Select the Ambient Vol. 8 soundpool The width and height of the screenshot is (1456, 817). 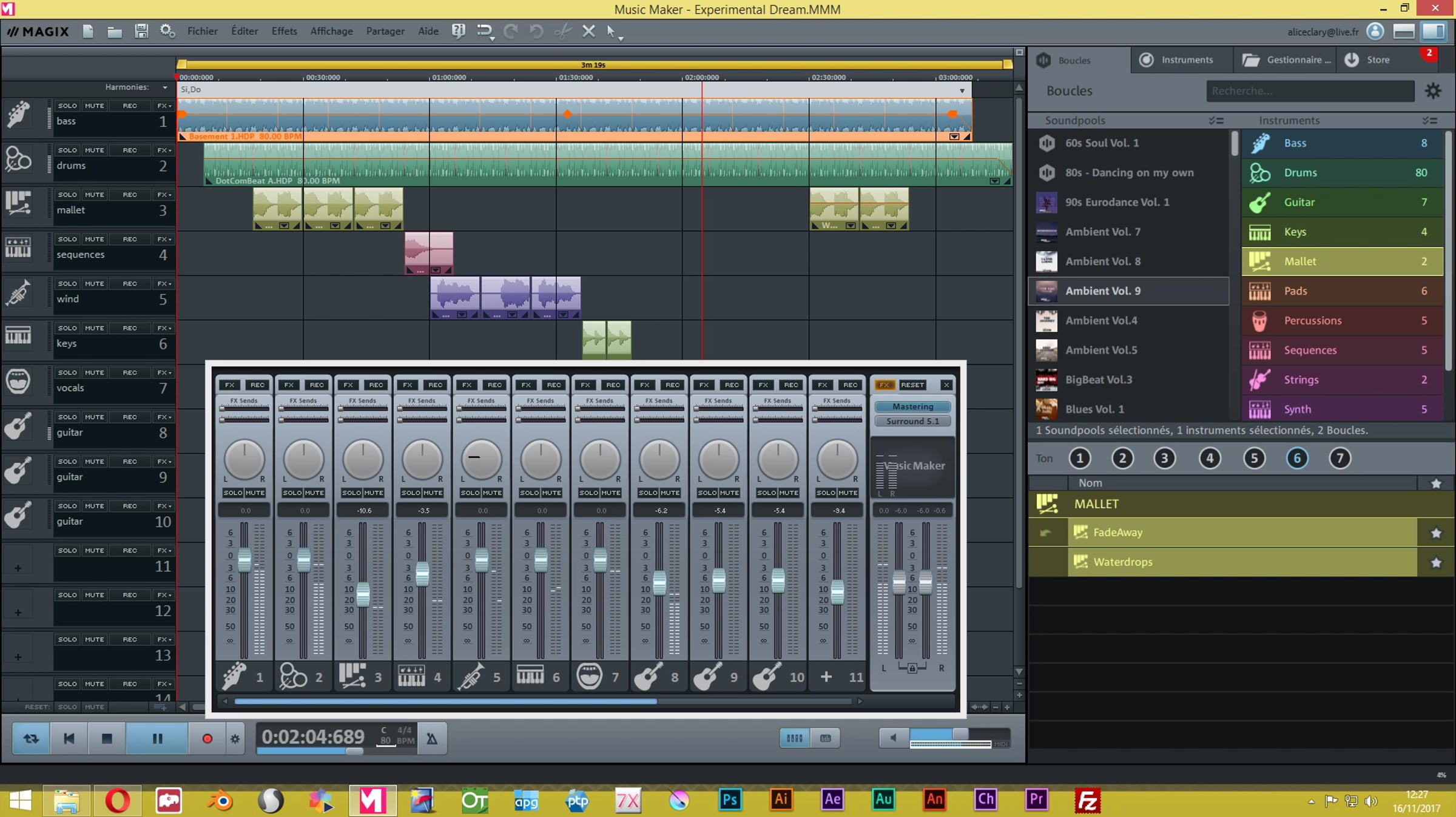(x=1128, y=261)
